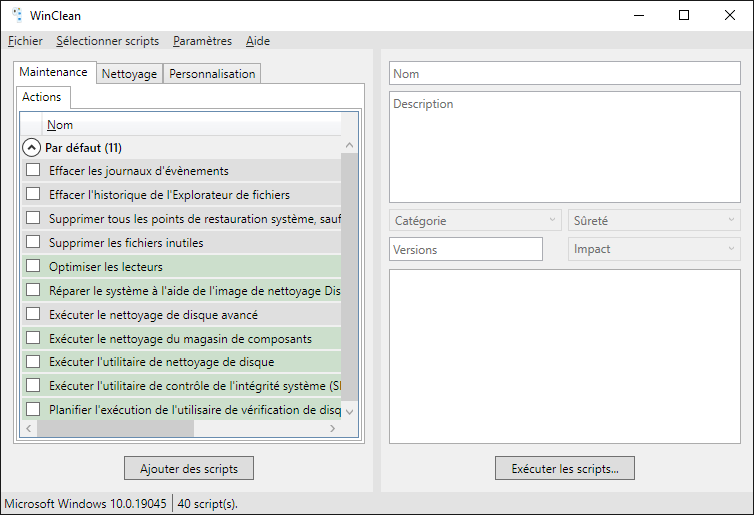Screen dimensions: 754x515
Task: Open the Aide menu
Action: tap(258, 41)
